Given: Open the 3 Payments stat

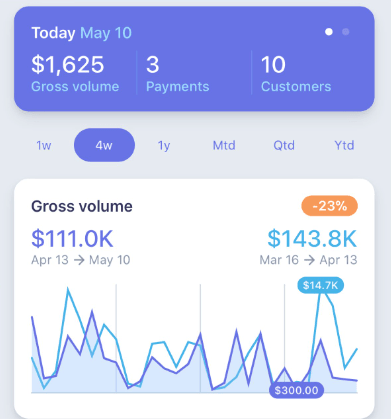Looking at the screenshot, I should pos(178,73).
